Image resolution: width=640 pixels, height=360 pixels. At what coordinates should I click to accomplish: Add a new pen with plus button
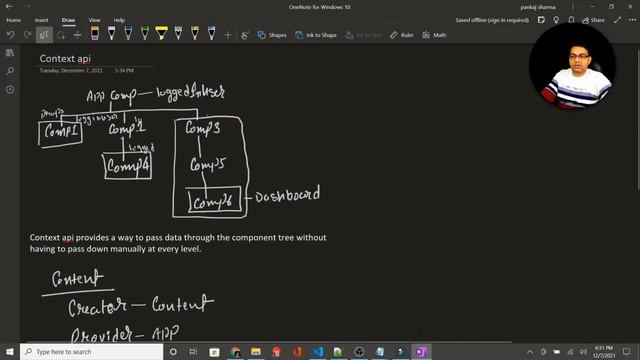tap(228, 35)
